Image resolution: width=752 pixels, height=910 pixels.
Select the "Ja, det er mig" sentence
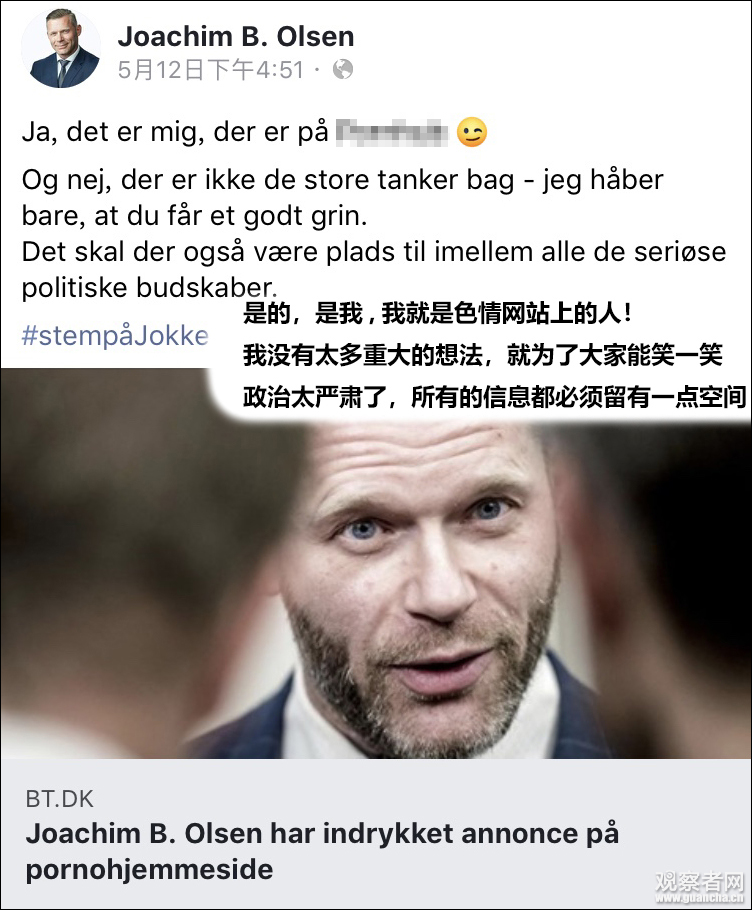click(x=254, y=132)
